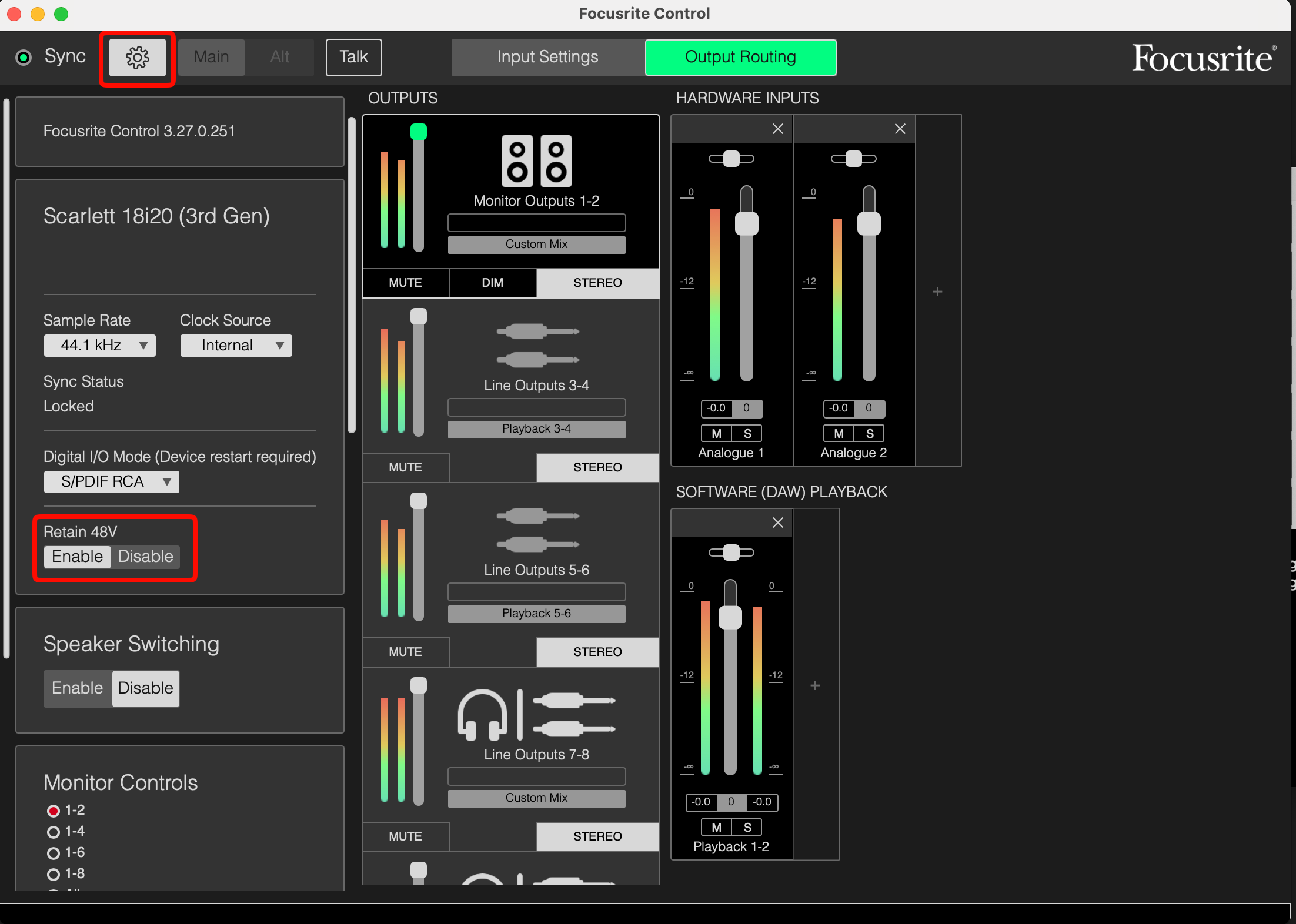
Task: Click the Line Outputs 3-4 level fader
Action: coord(419,316)
